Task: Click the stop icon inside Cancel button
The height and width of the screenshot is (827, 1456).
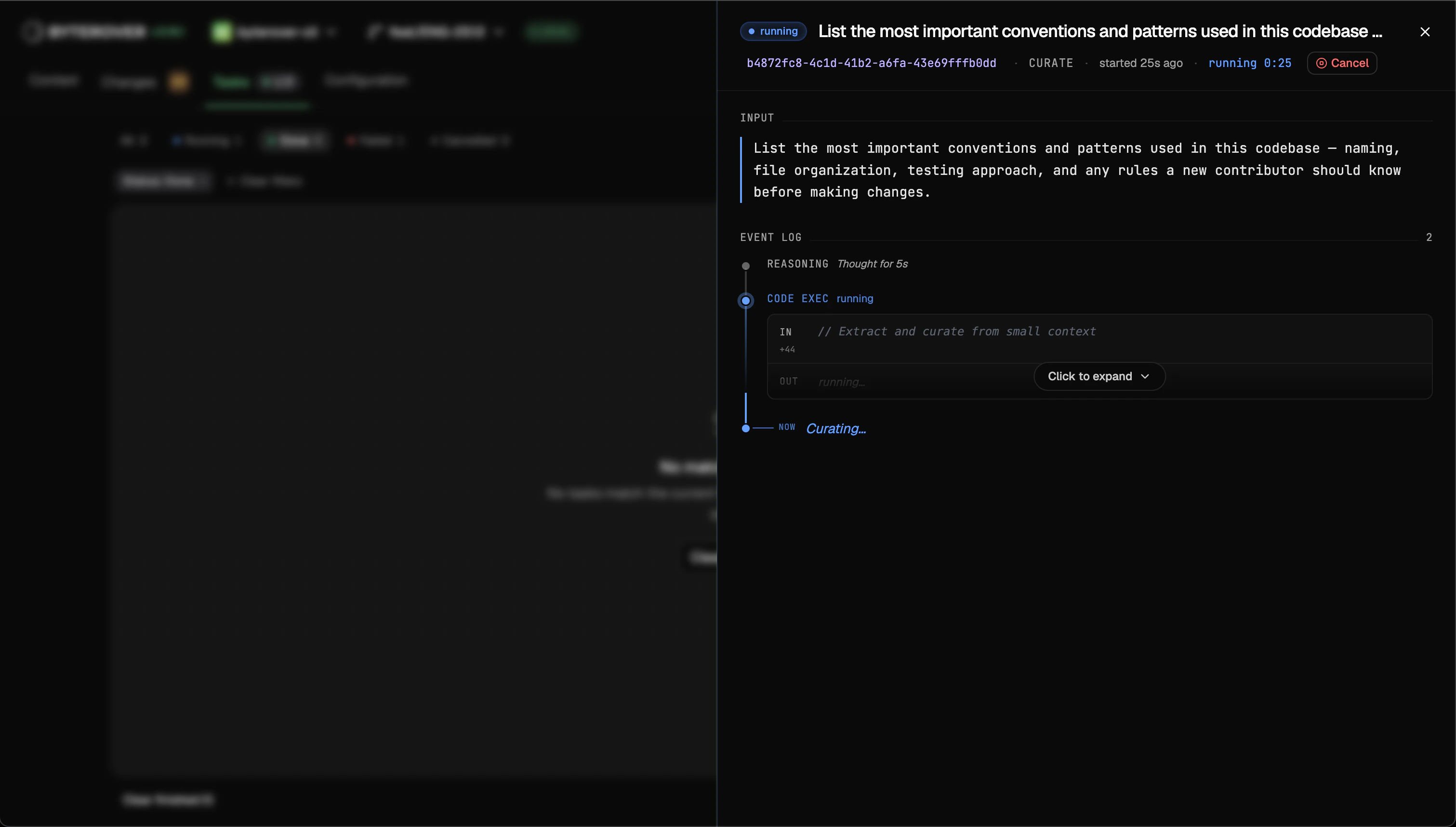Action: (1321, 63)
